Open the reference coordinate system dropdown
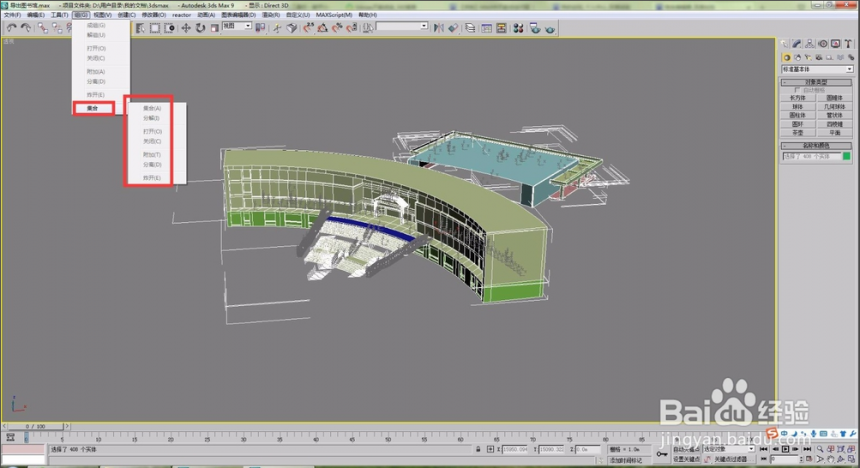This screenshot has height=468, width=860. coord(236,26)
